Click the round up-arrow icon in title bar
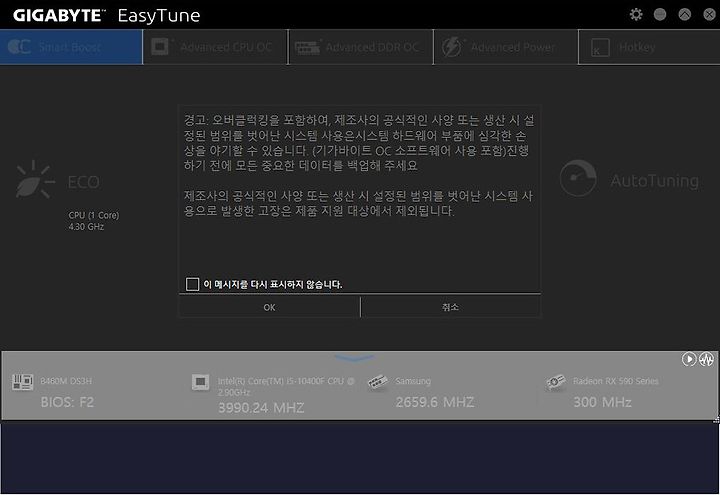Screen dimensions: 720x495 [685, 14]
